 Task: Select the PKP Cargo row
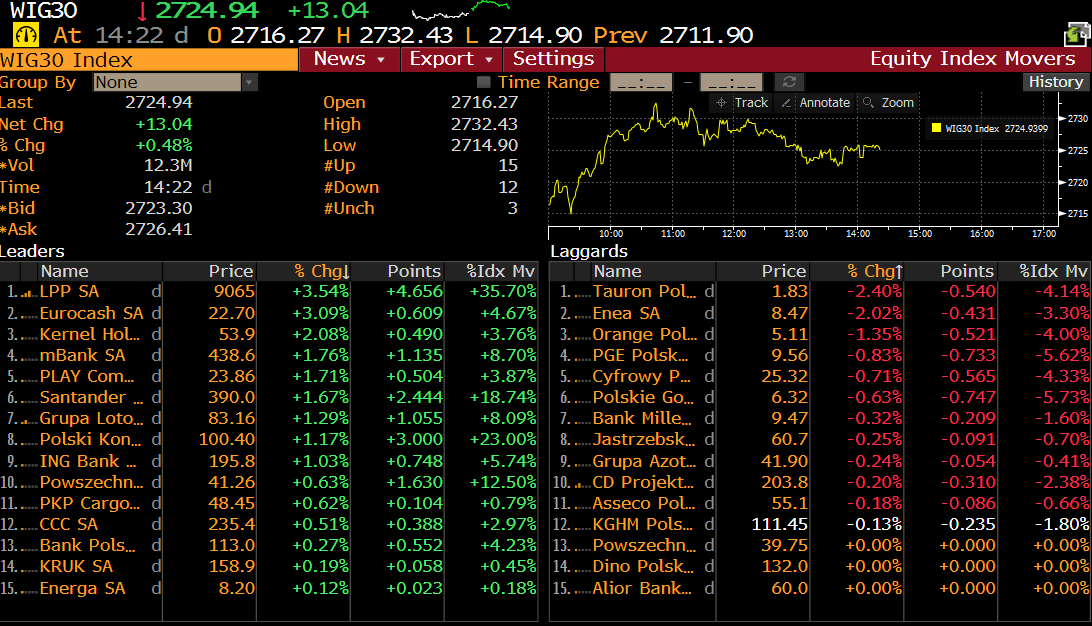click(x=269, y=503)
